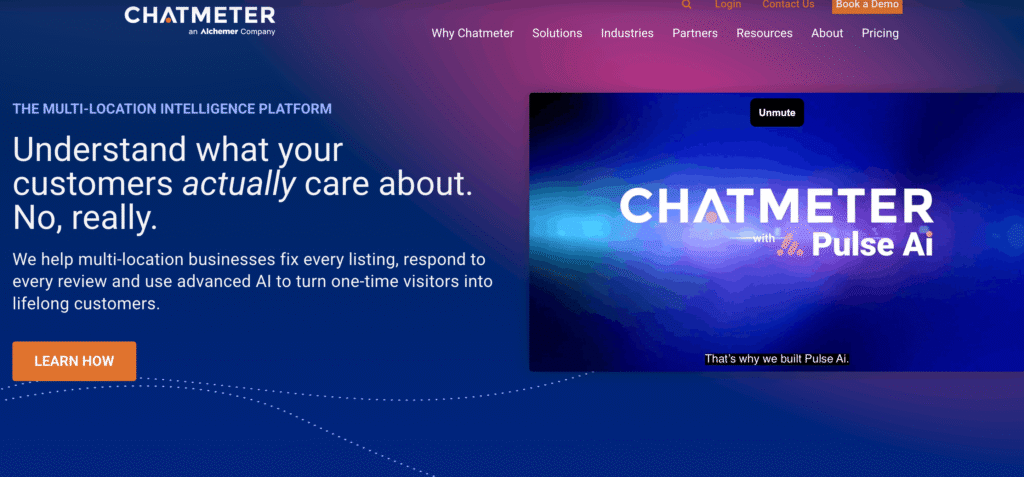Unmute the Pulse AI video
Image resolution: width=1024 pixels, height=477 pixels.
click(x=776, y=112)
